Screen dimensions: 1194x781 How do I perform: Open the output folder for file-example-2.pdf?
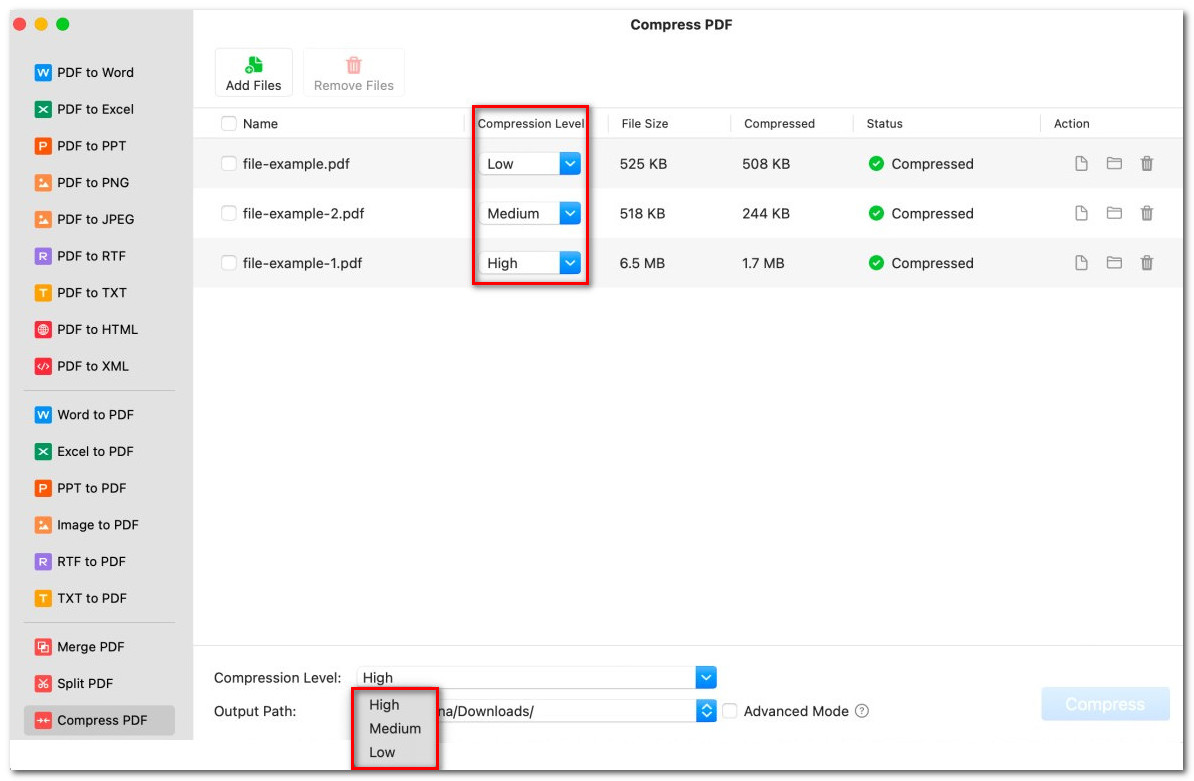(1114, 213)
